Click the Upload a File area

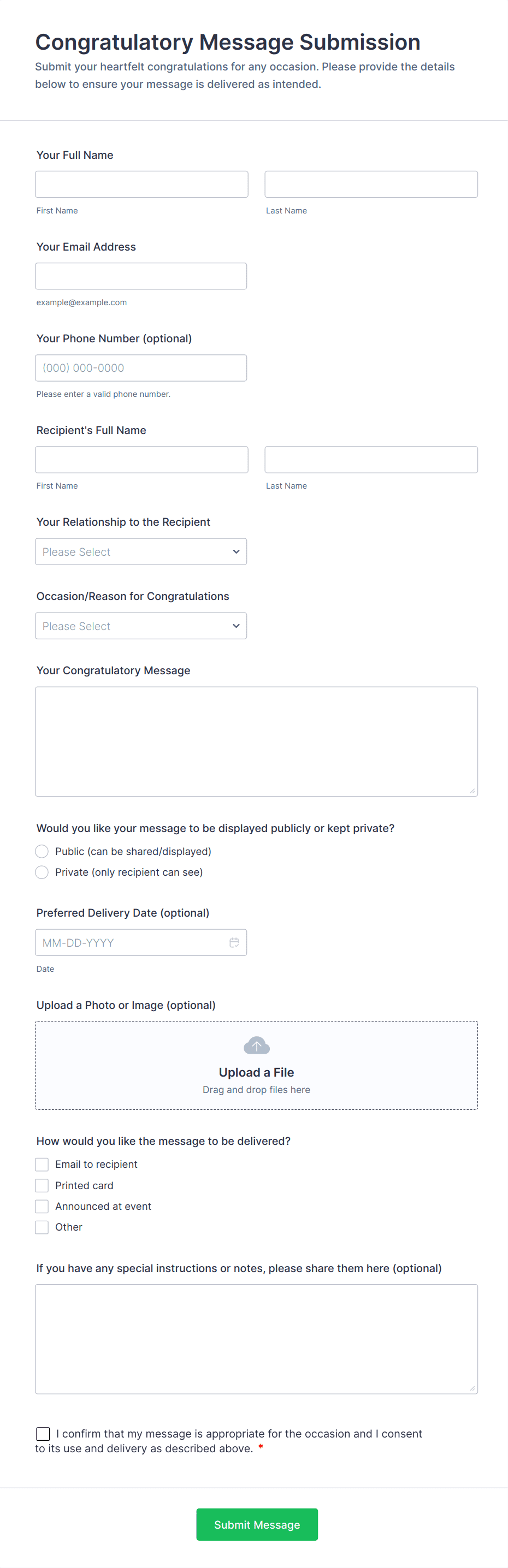click(x=256, y=1072)
